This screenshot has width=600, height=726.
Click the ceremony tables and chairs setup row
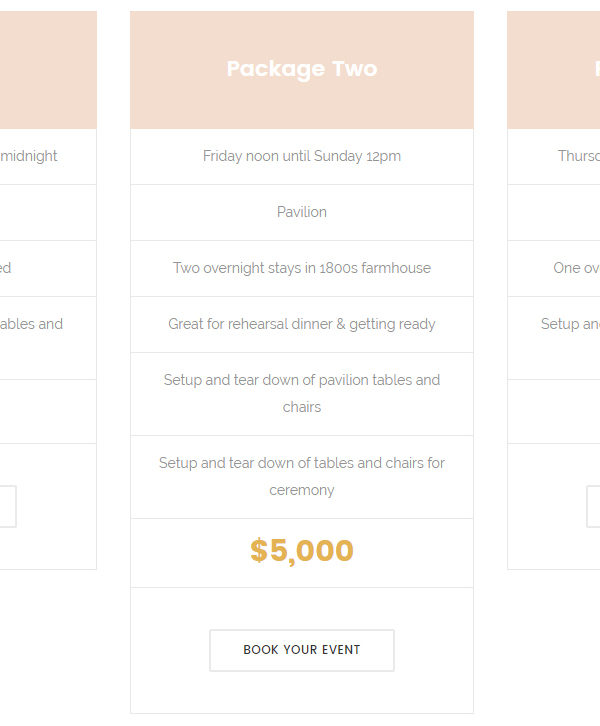[x=302, y=477]
